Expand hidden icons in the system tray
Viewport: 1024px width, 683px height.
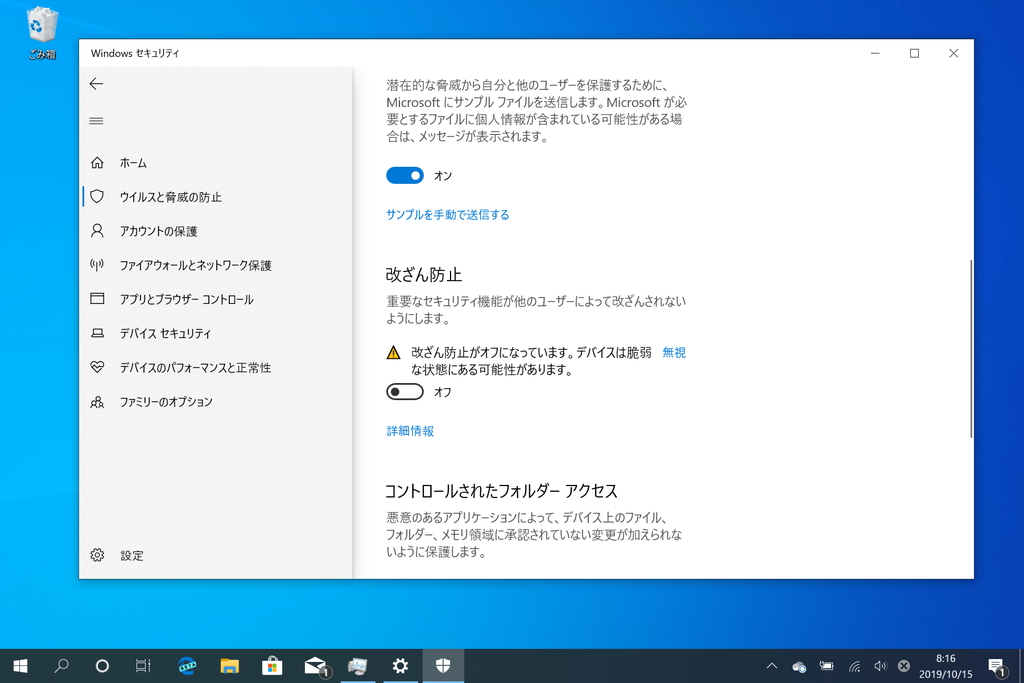771,665
